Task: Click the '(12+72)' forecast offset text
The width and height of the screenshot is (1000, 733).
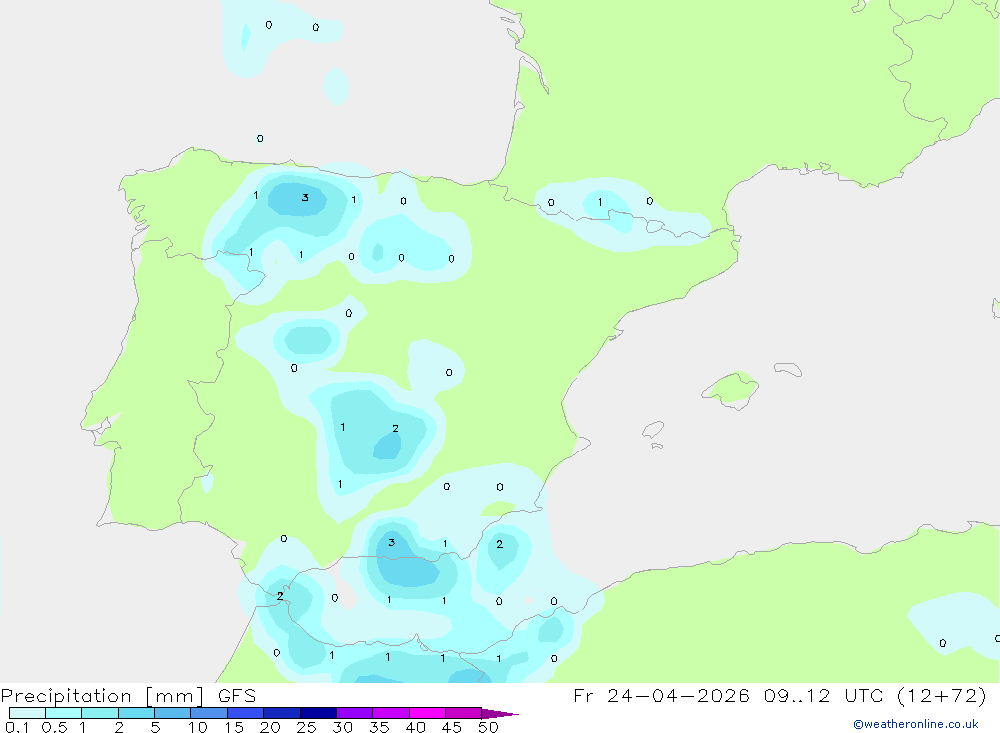Action: pyautogui.click(x=941, y=695)
